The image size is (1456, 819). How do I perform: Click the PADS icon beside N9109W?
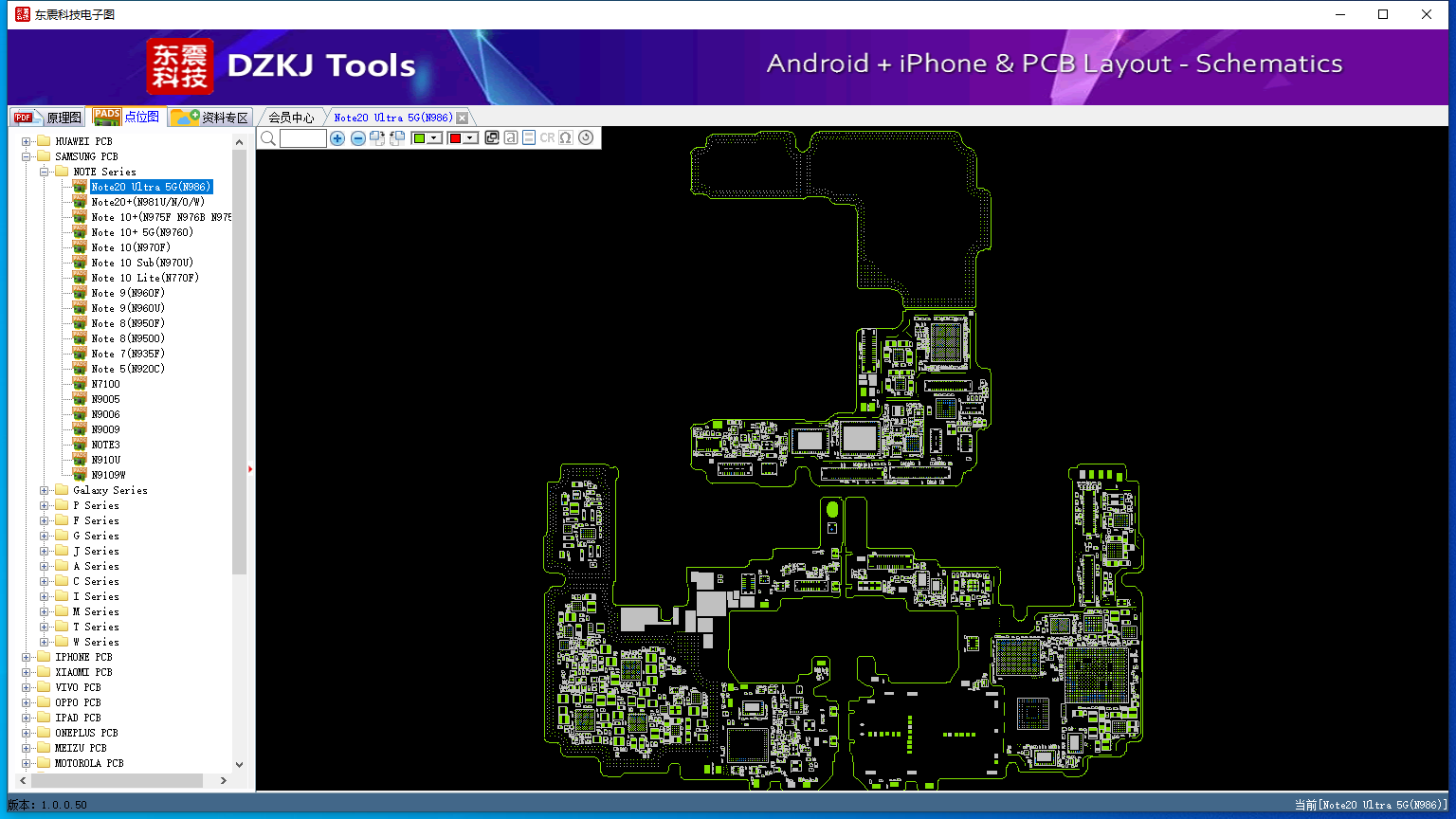coord(80,475)
